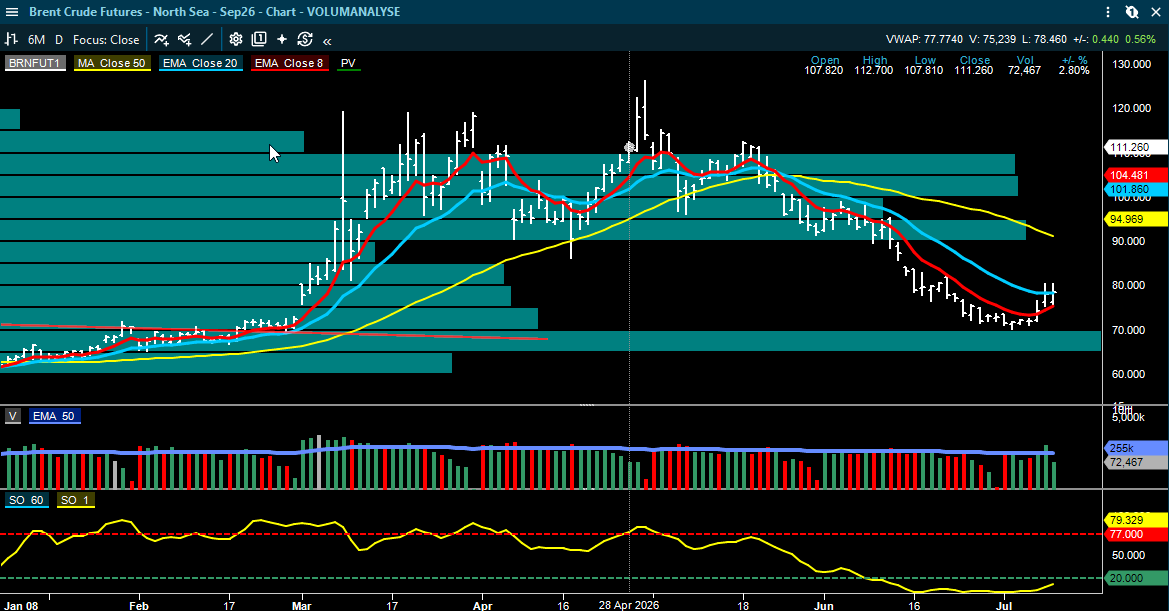Click the Jun label on time axis

(824, 605)
